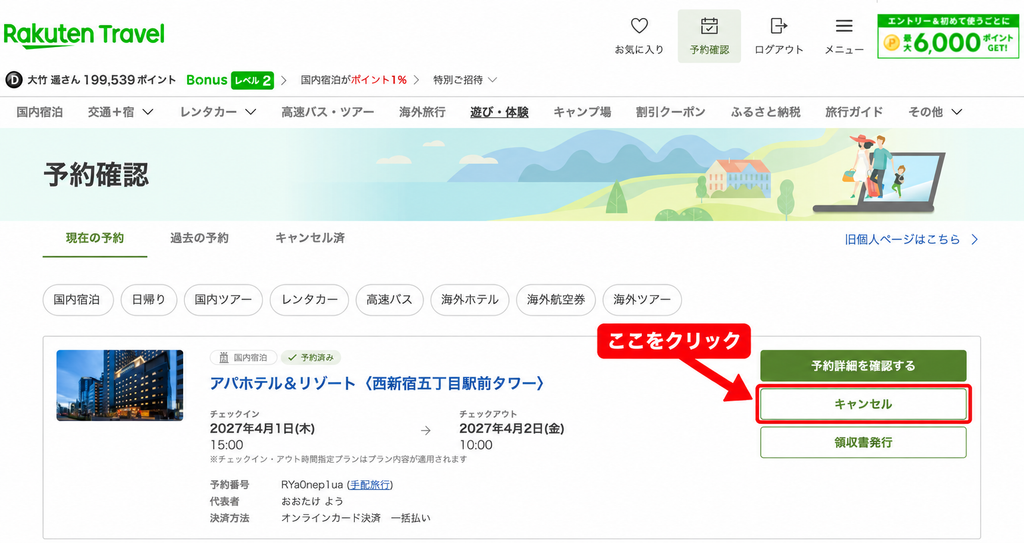Expand the 特別ご招待 dropdown
The image size is (1024, 543).
tap(465, 80)
